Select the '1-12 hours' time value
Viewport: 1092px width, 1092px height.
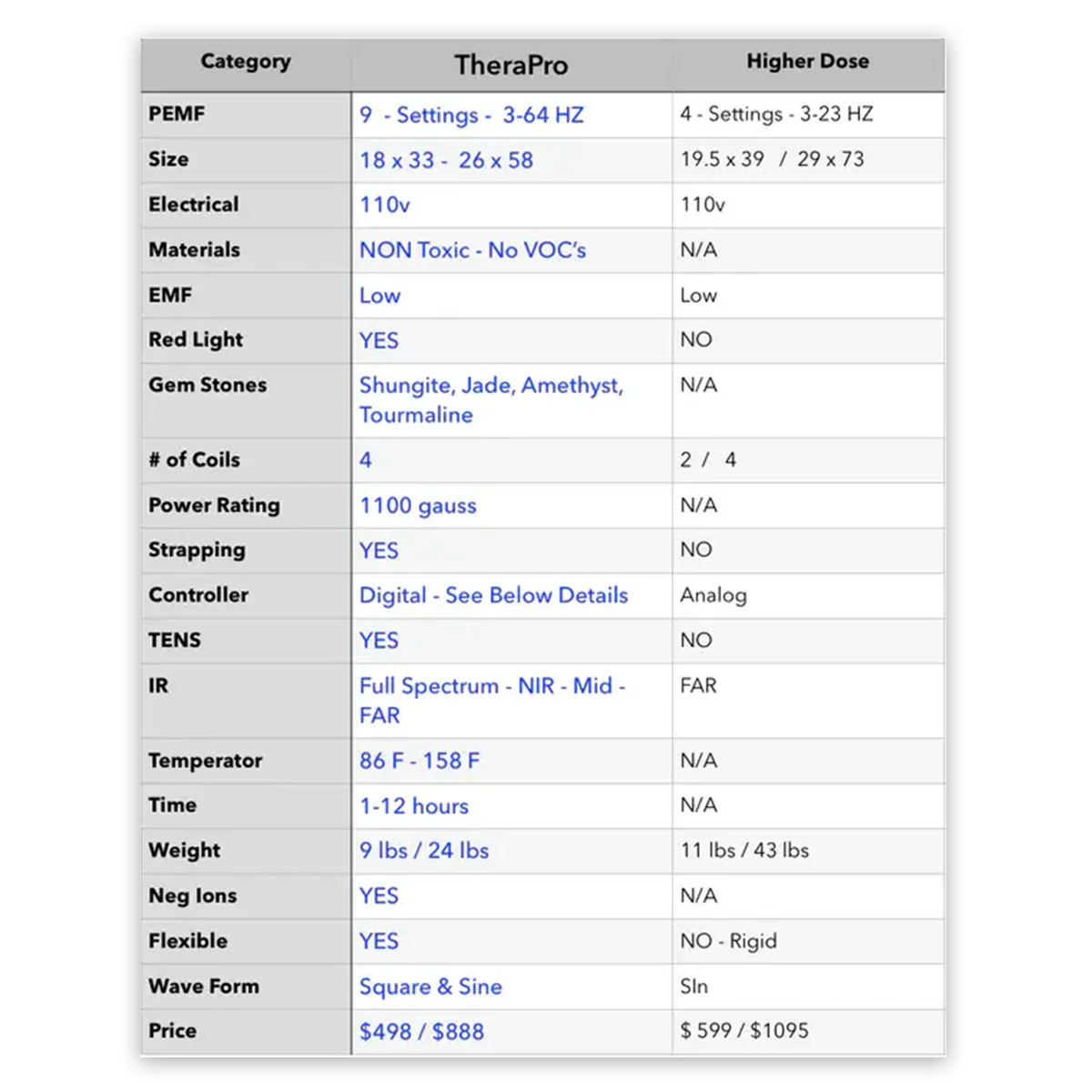click(414, 806)
